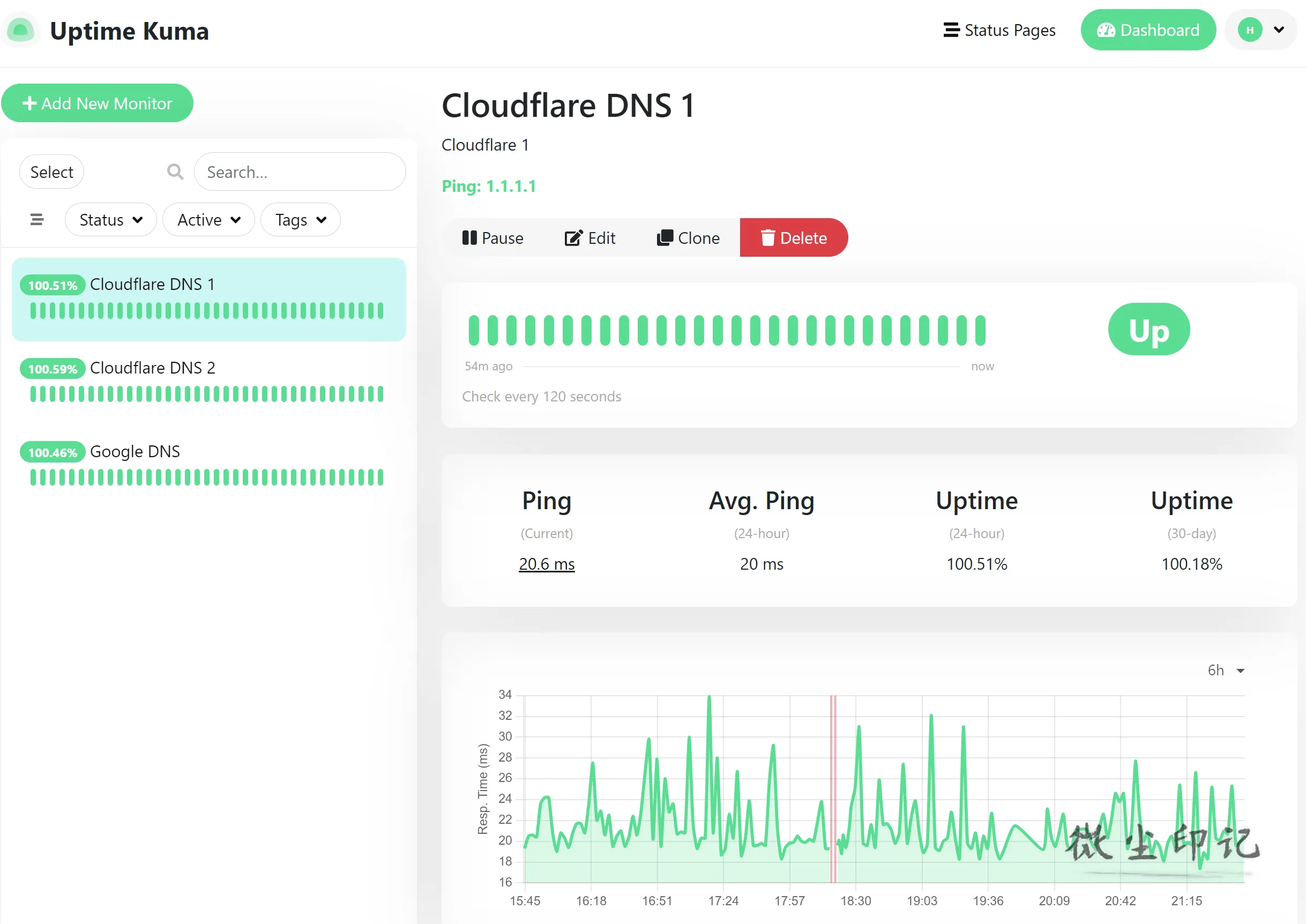Viewport: 1306px width, 924px height.
Task: Open the Tags filter dropdown
Action: point(301,220)
